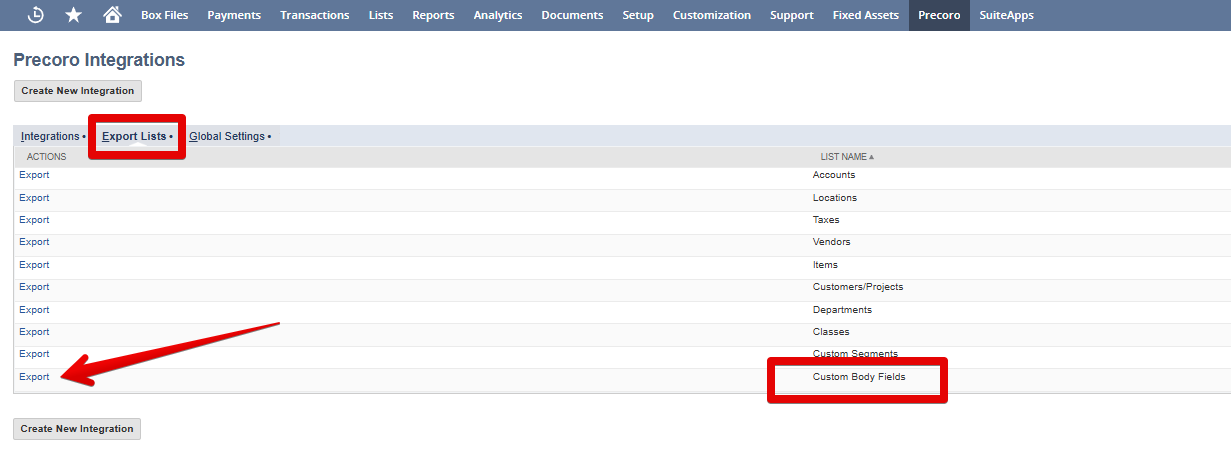Click Export link for Locations
1231x459 pixels.
click(x=34, y=198)
